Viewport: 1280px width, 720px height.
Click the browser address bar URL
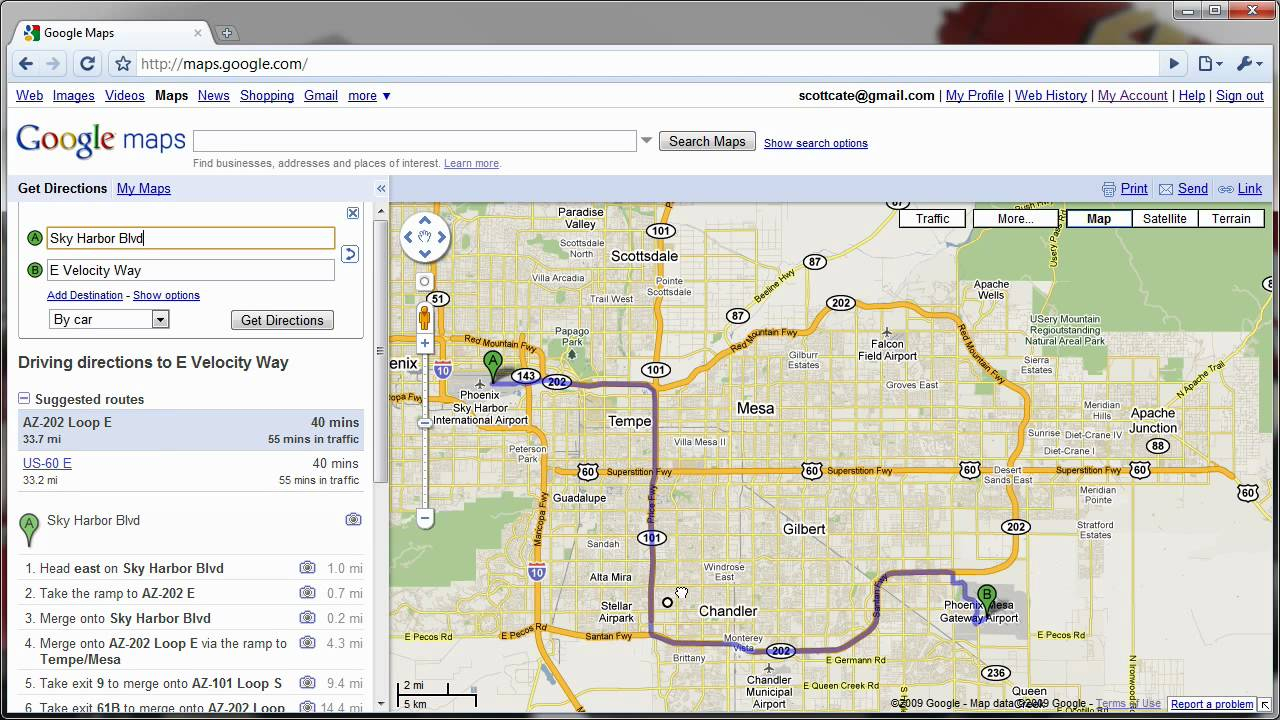[223, 64]
